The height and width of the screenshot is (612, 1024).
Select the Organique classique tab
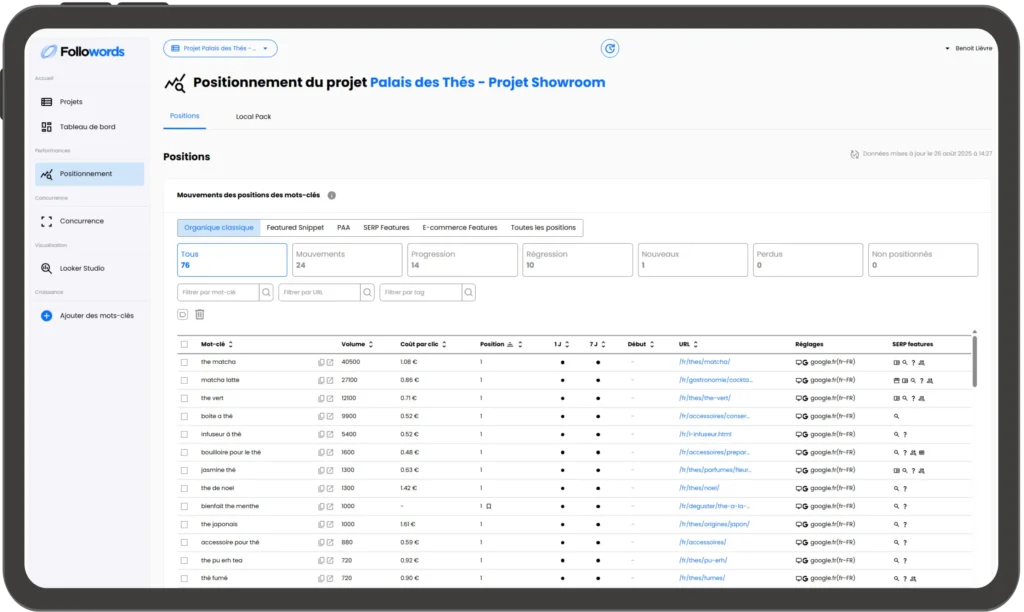point(219,228)
